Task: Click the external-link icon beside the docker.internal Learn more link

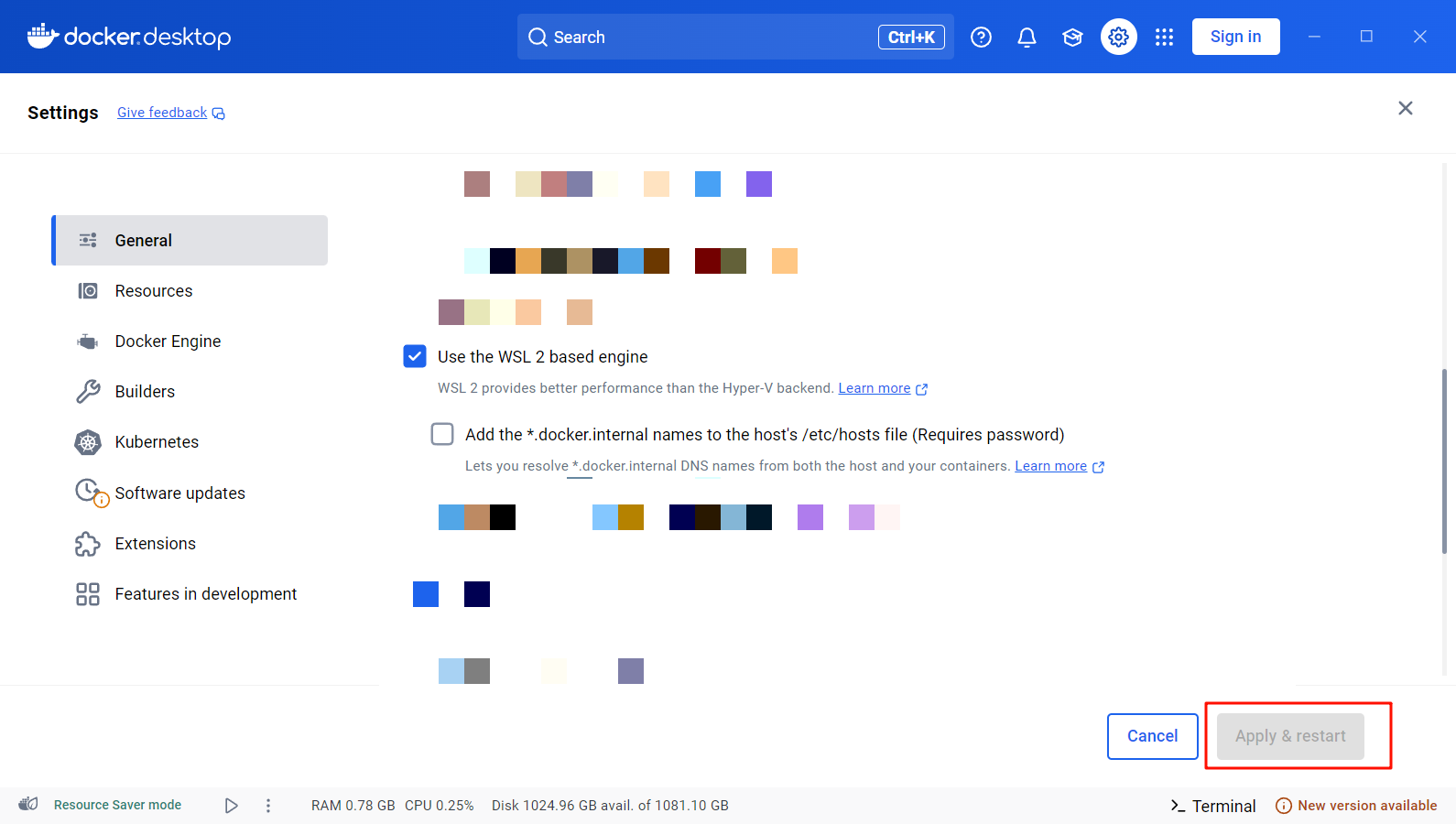Action: click(1099, 467)
